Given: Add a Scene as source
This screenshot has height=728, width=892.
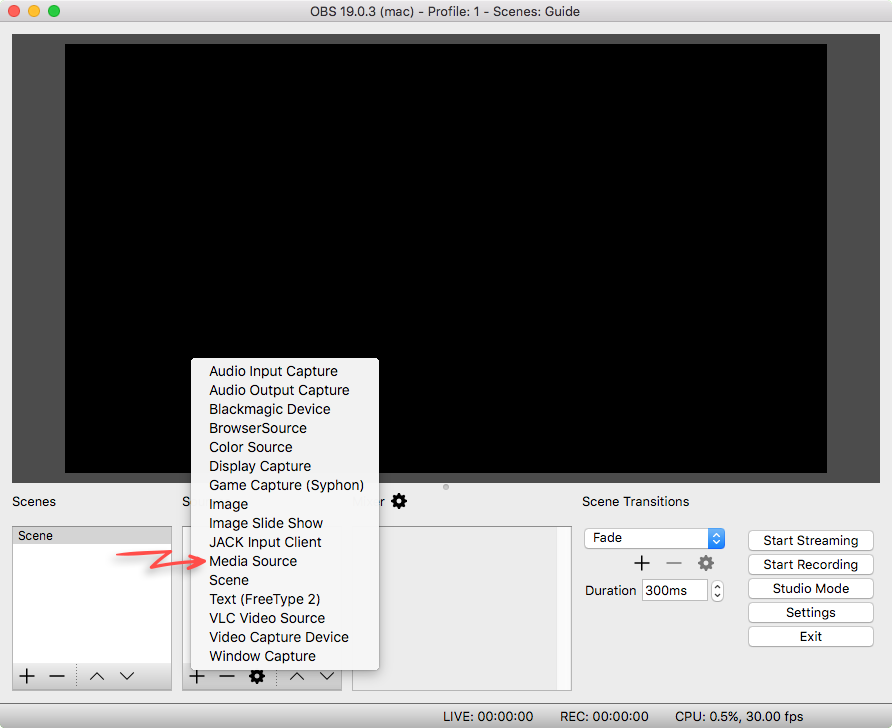Looking at the screenshot, I should click(x=285, y=580).
